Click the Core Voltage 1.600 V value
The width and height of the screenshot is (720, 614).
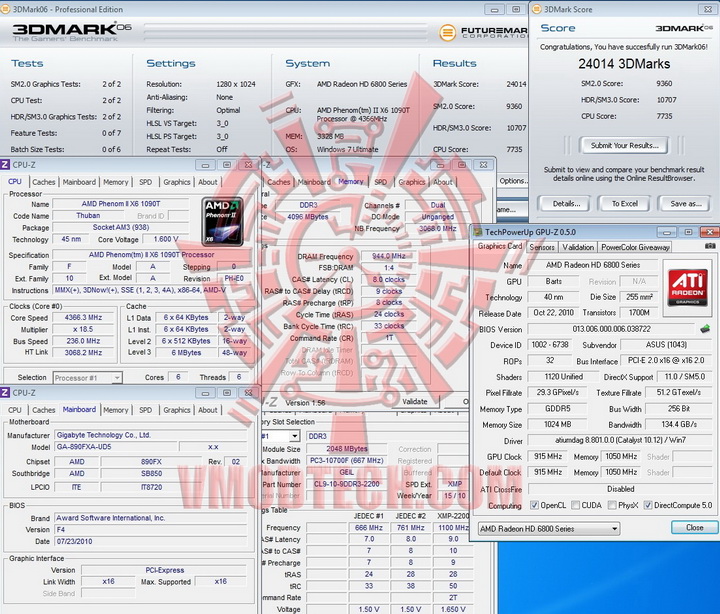point(166,239)
